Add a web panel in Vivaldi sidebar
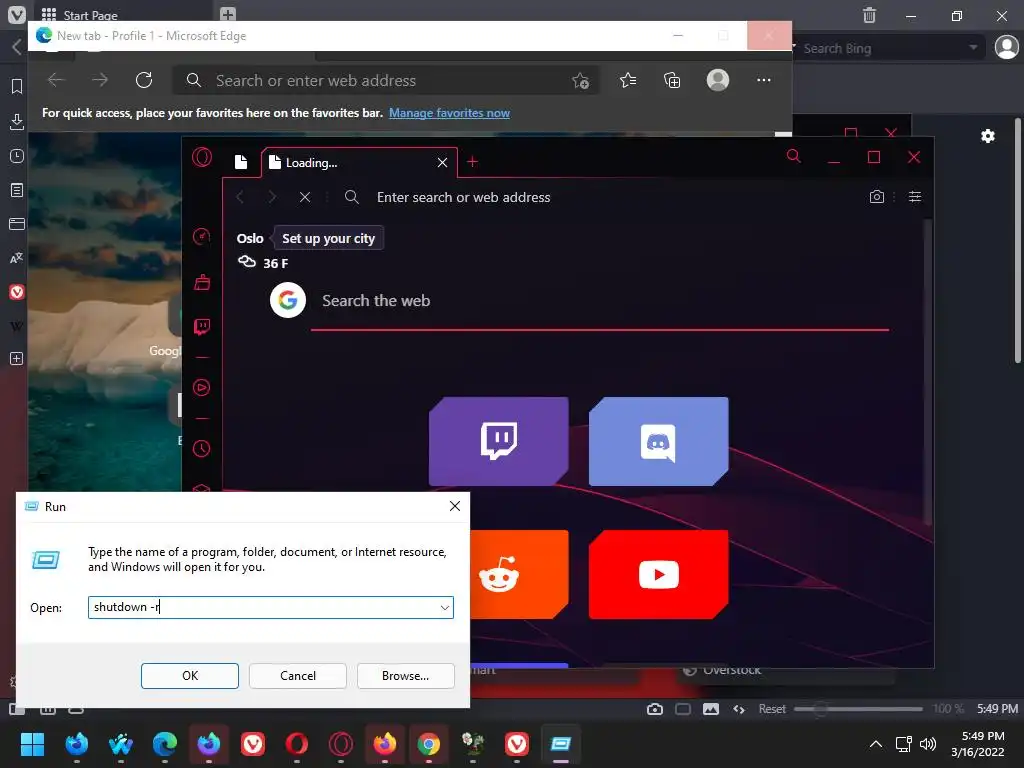Viewport: 1024px width, 768px height. [x=17, y=359]
